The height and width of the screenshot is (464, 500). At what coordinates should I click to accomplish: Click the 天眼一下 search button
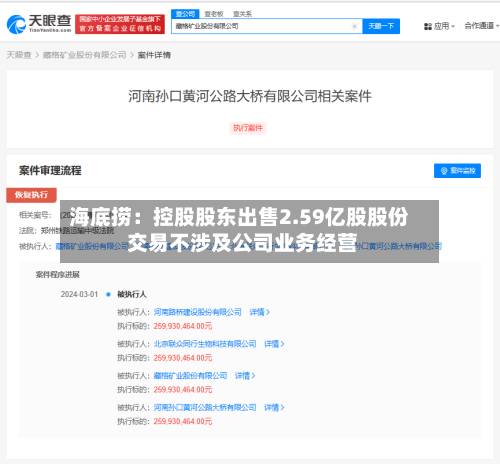tap(381, 26)
